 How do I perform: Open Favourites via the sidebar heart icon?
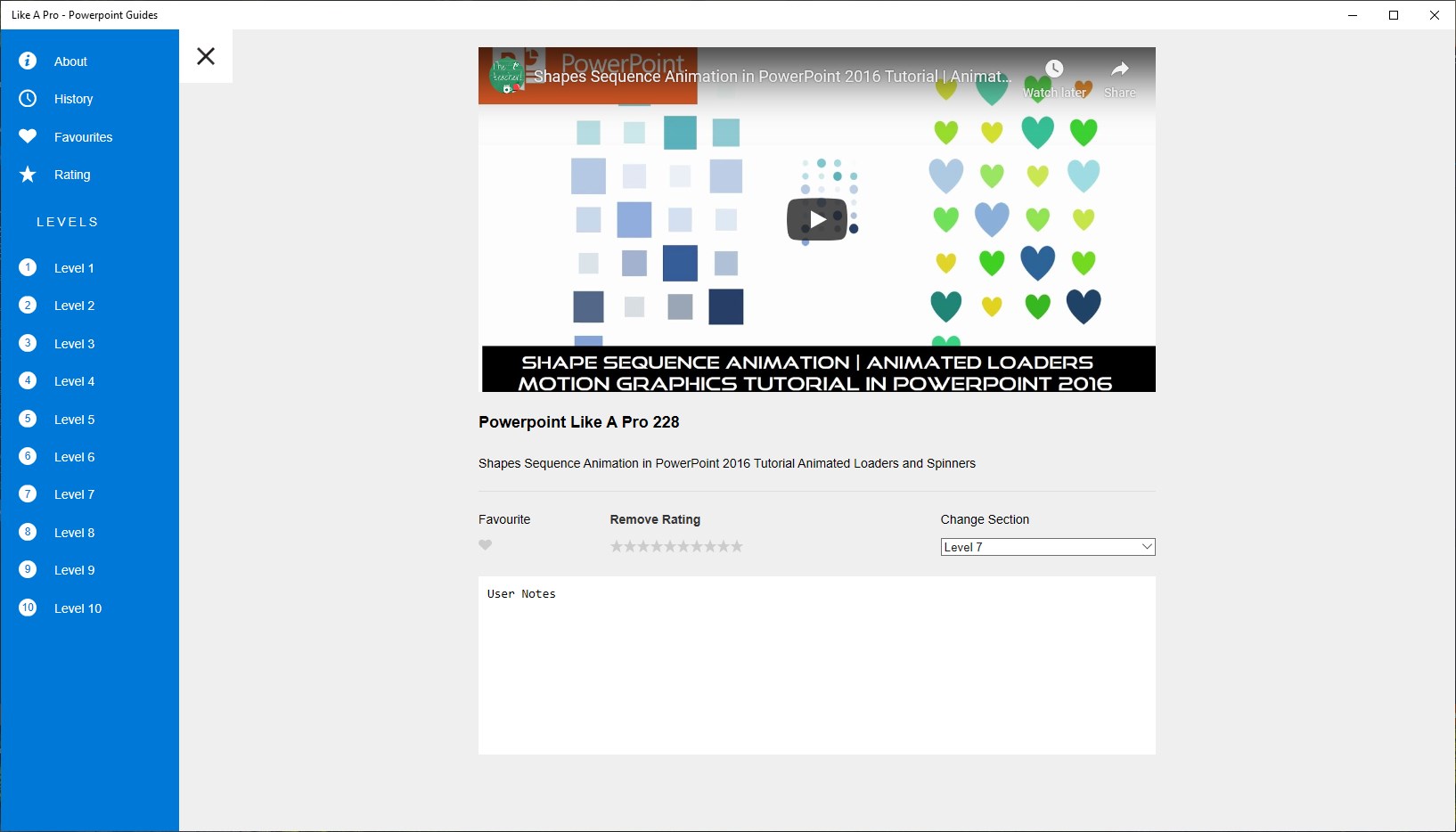28,136
